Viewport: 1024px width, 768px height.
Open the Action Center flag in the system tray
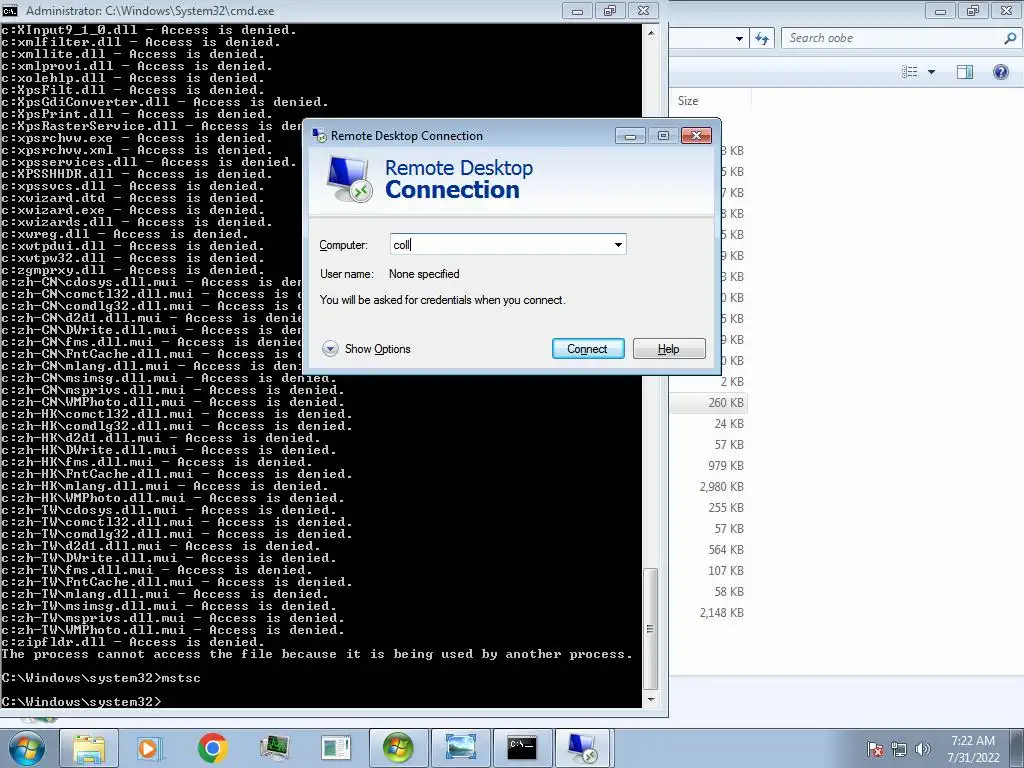(874, 749)
